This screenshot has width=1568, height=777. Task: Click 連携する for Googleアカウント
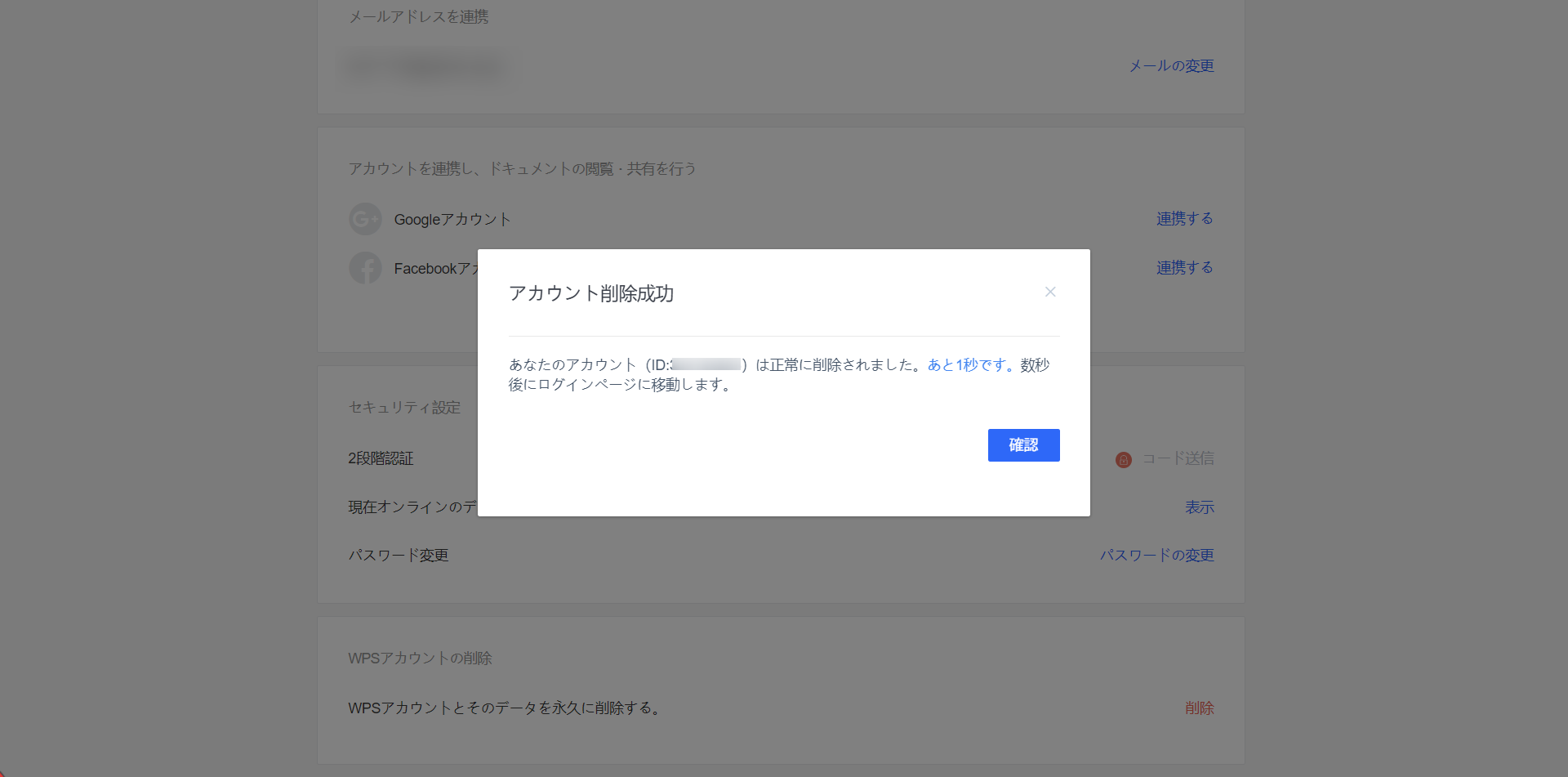[1184, 218]
